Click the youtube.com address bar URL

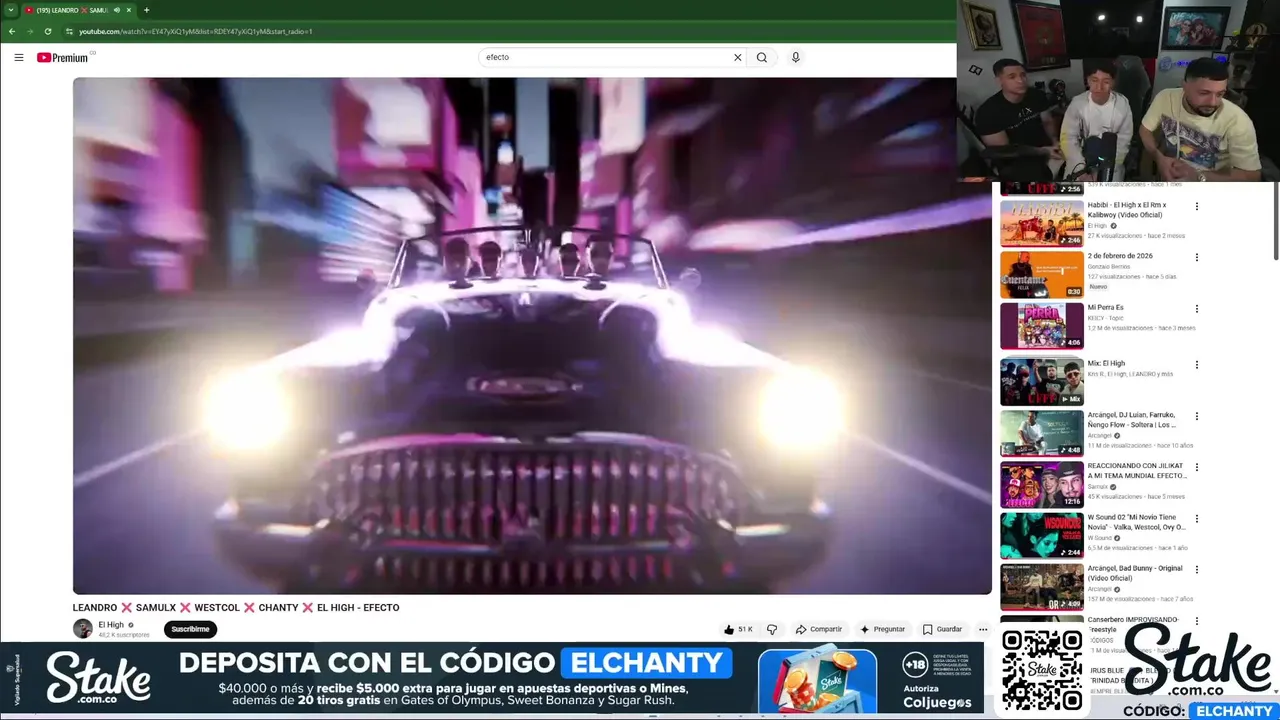(x=196, y=31)
